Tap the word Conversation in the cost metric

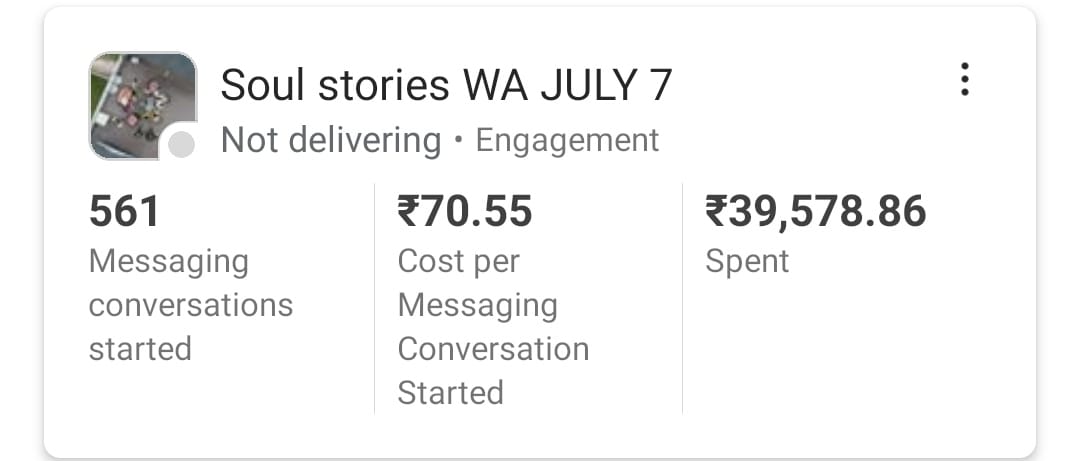point(493,348)
